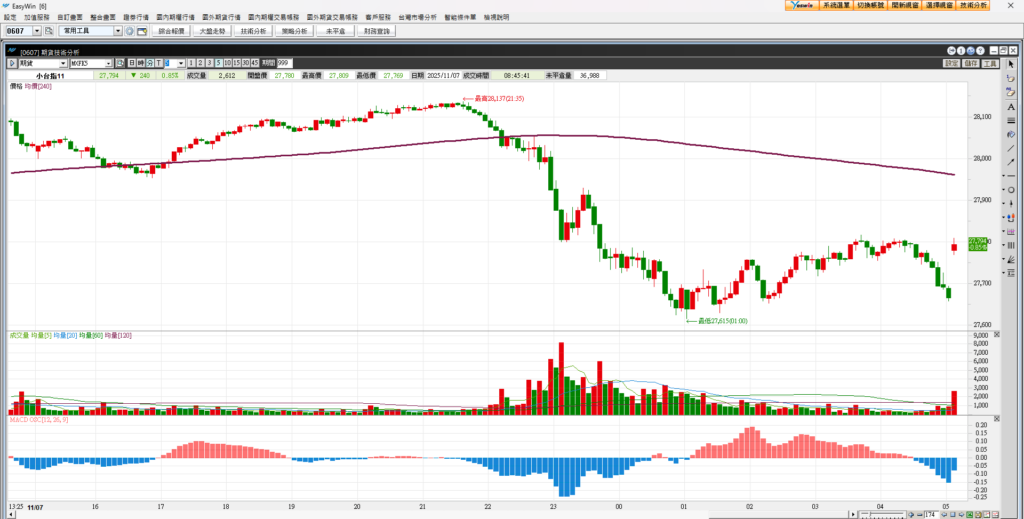The height and width of the screenshot is (519, 1024).
Task: Click the 綜合報價 button
Action: click(170, 31)
